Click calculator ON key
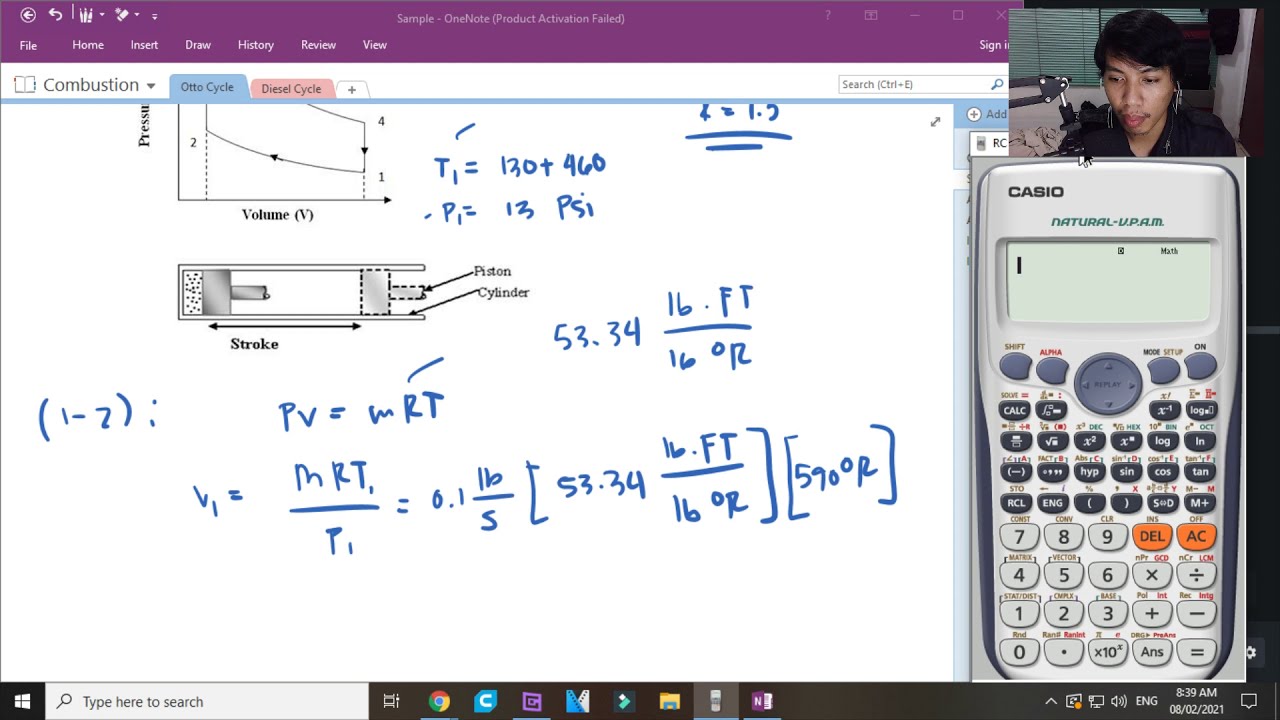Image resolution: width=1280 pixels, height=720 pixels. click(x=1200, y=367)
